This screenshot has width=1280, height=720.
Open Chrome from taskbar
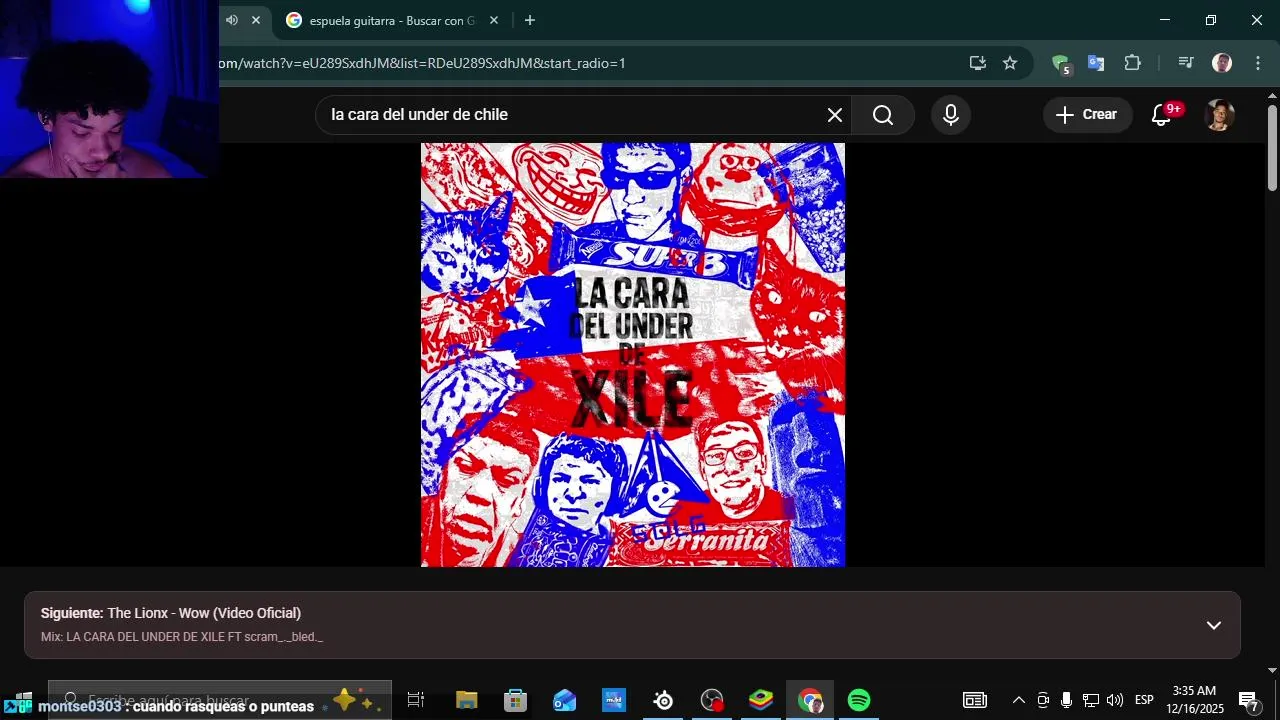[x=810, y=700]
